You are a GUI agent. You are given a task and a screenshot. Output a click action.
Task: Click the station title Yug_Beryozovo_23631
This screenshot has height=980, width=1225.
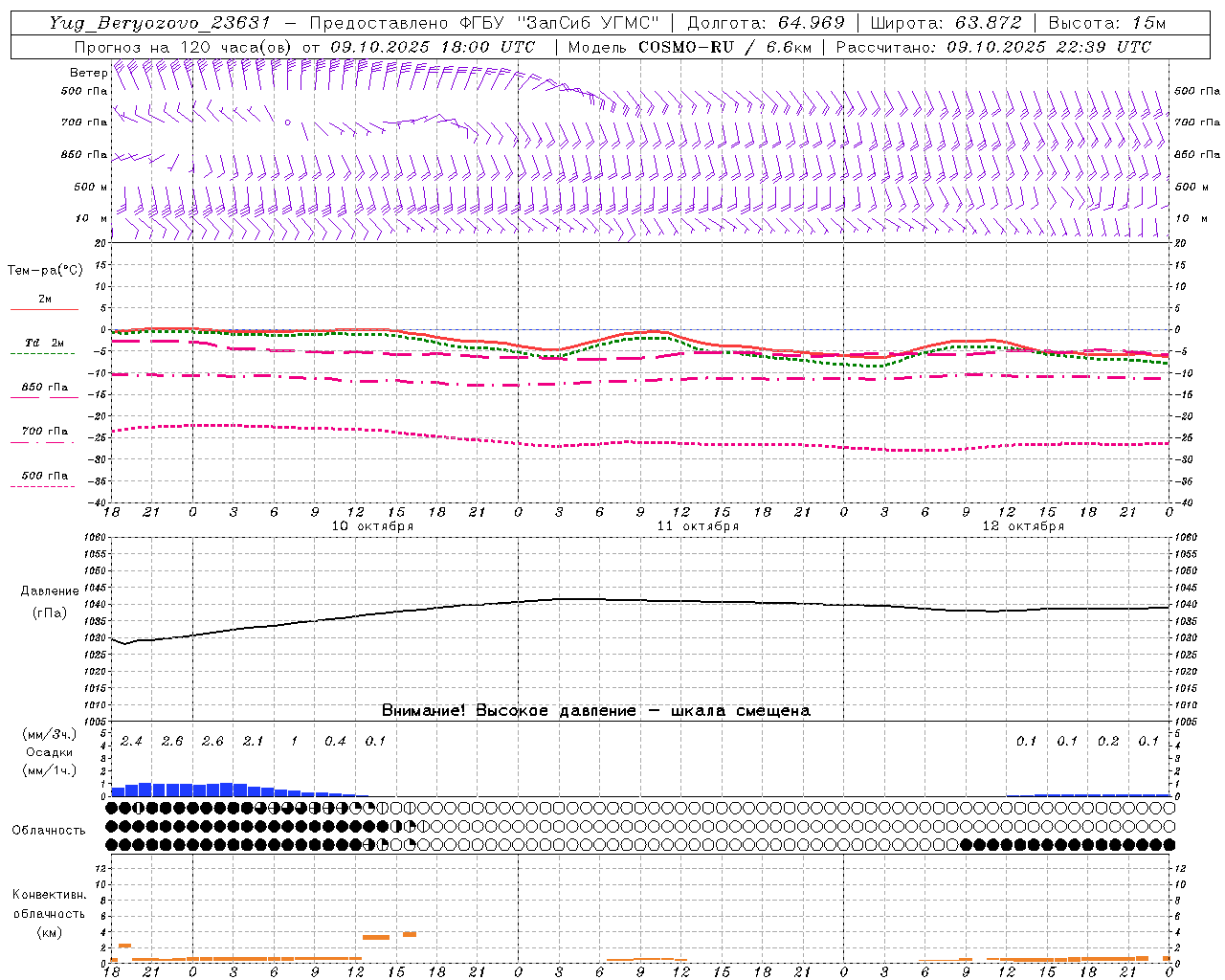point(160,23)
